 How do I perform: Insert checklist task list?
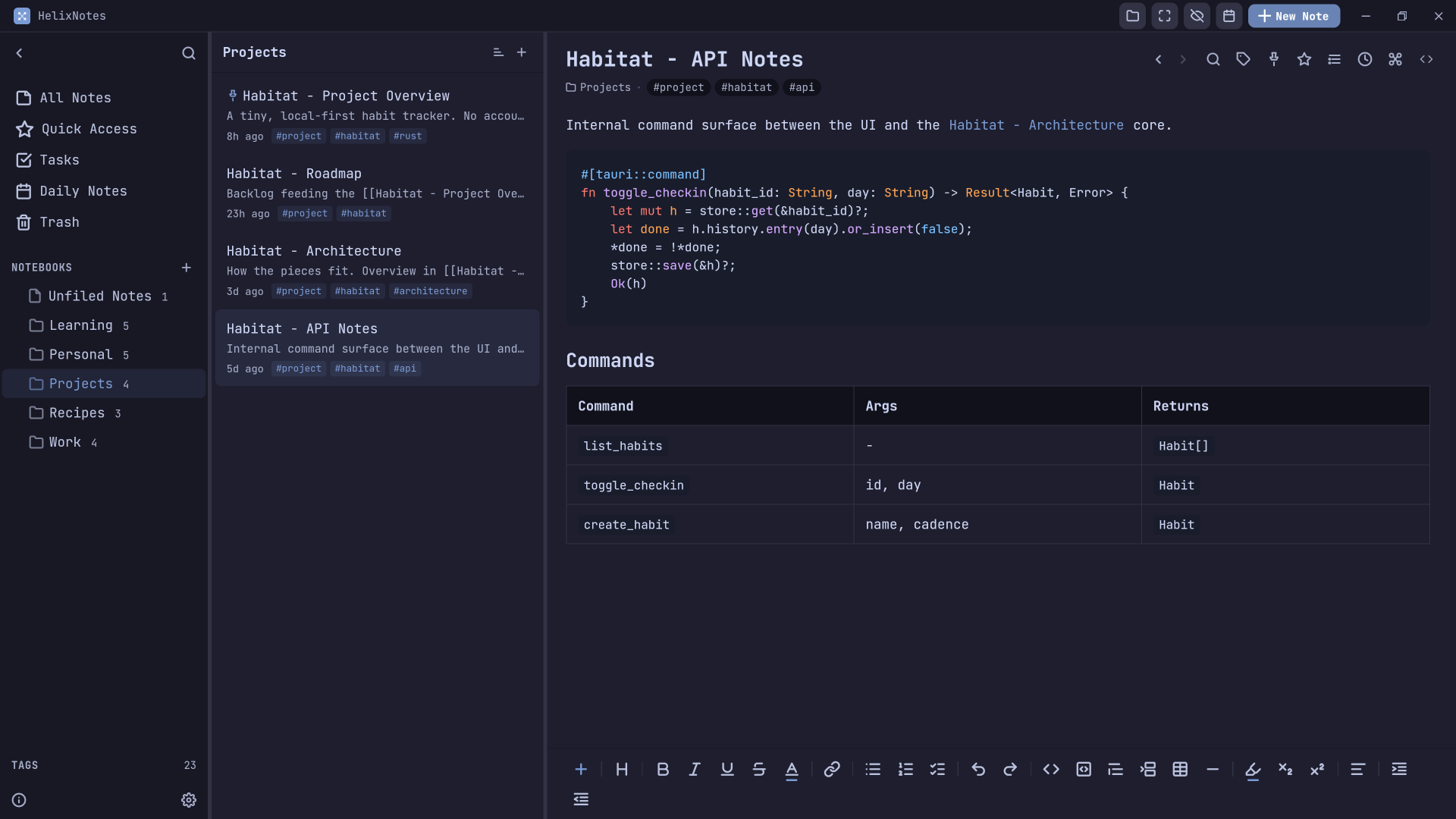click(x=937, y=770)
